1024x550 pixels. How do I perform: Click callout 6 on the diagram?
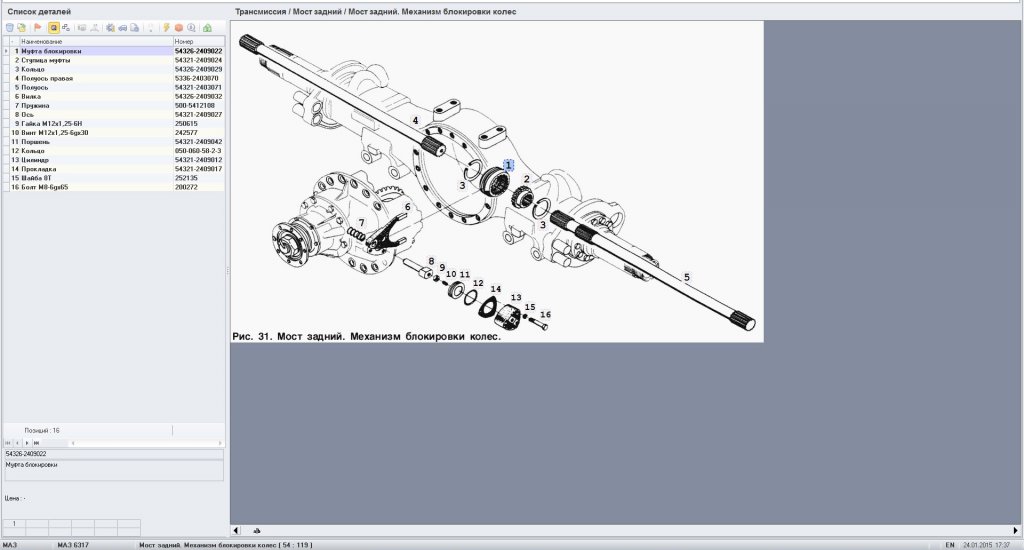coord(408,207)
